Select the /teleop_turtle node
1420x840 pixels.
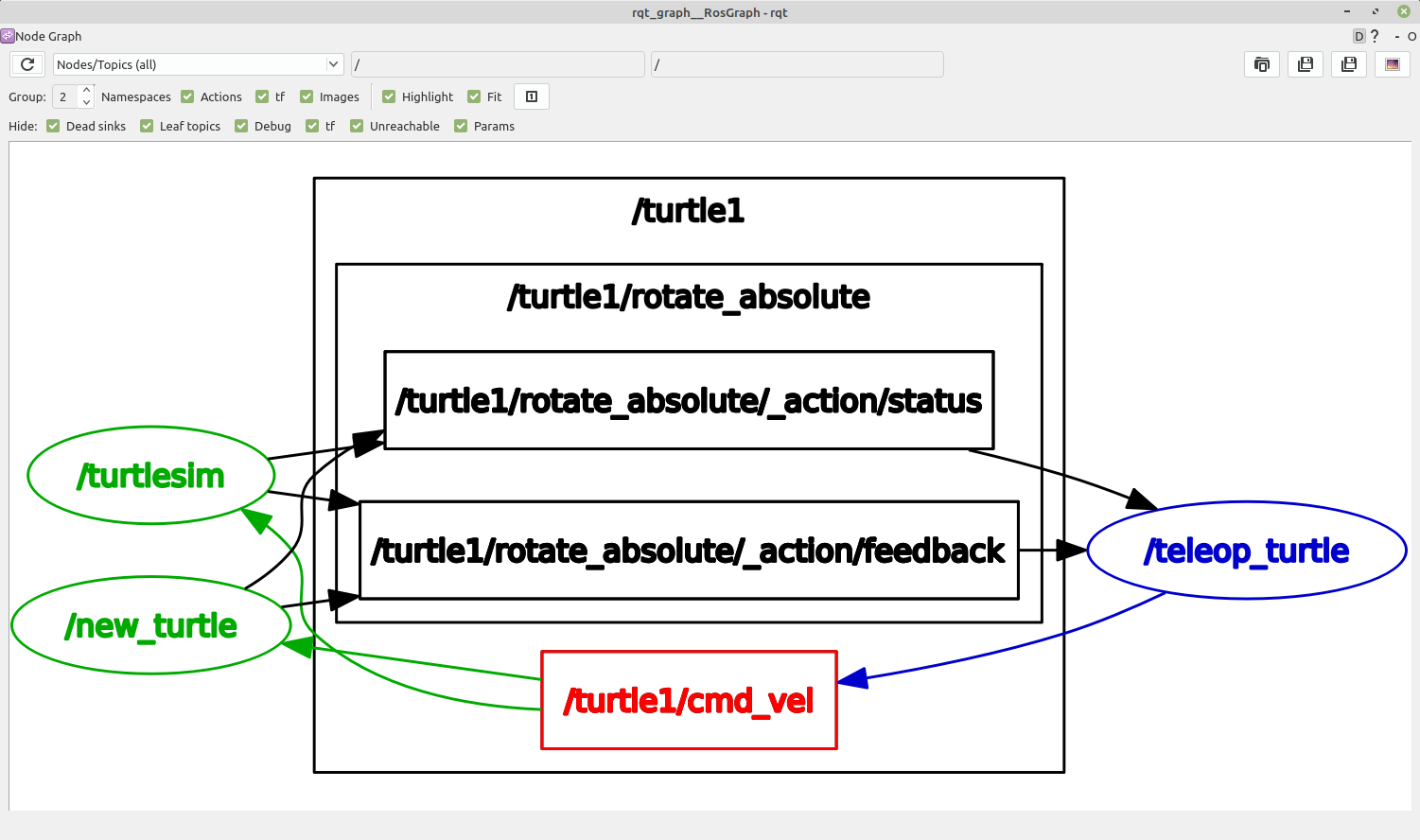pyautogui.click(x=1247, y=550)
